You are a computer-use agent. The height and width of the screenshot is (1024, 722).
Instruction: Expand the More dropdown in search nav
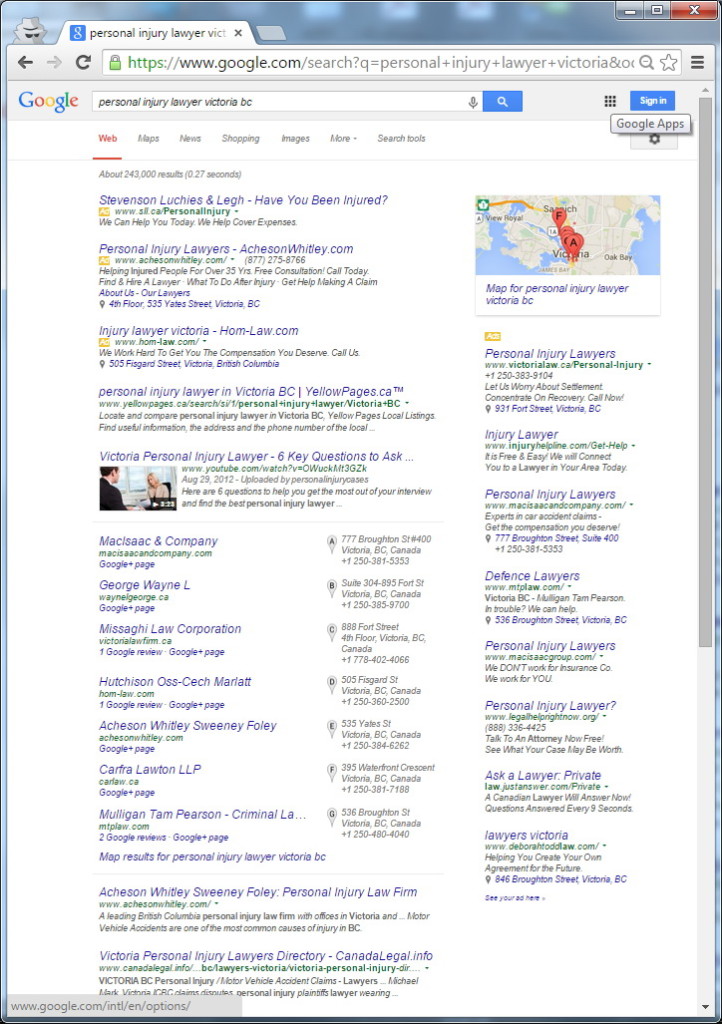click(343, 138)
